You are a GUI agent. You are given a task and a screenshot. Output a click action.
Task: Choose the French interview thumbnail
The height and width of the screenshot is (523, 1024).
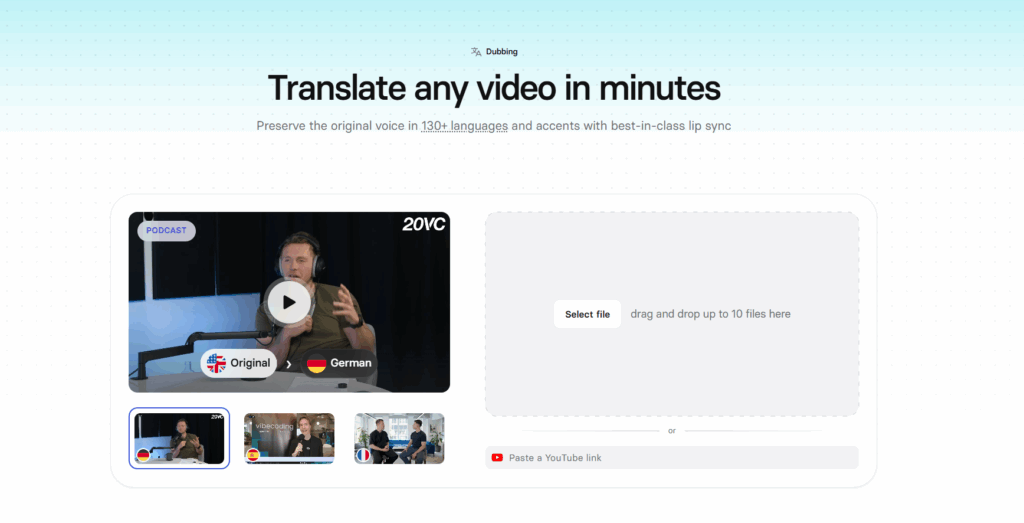click(399, 438)
